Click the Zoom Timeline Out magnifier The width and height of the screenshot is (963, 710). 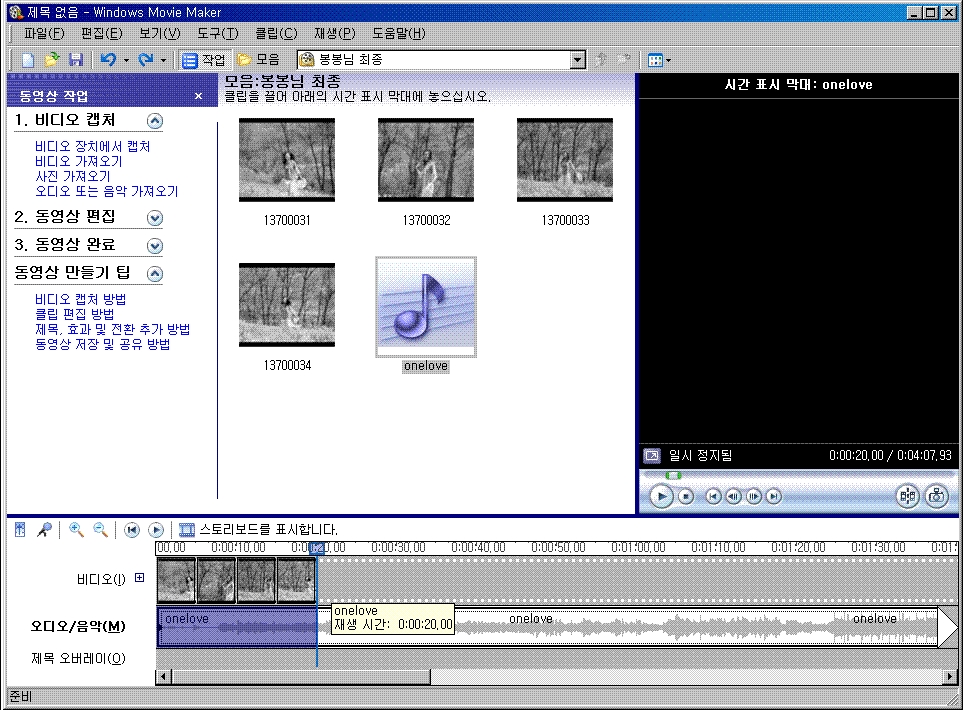pyautogui.click(x=100, y=529)
